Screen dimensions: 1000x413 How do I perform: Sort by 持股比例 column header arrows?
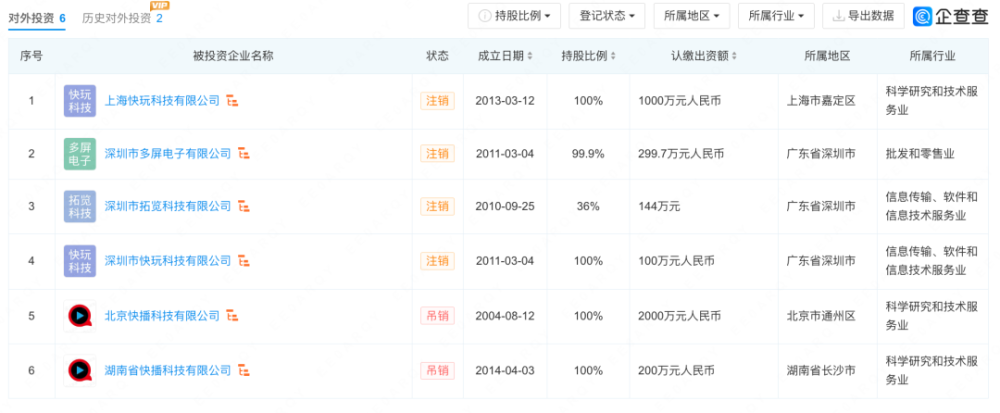(x=613, y=56)
